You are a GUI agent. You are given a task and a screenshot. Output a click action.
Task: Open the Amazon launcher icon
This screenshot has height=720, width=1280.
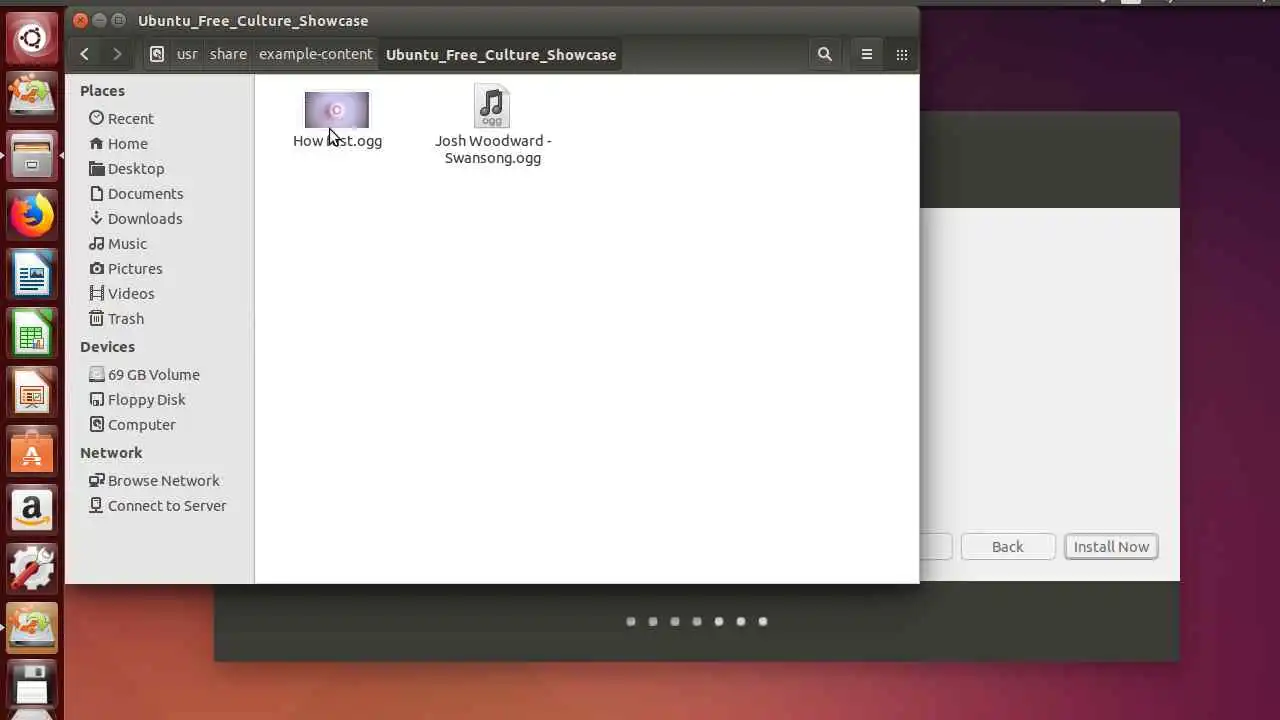pyautogui.click(x=31, y=510)
